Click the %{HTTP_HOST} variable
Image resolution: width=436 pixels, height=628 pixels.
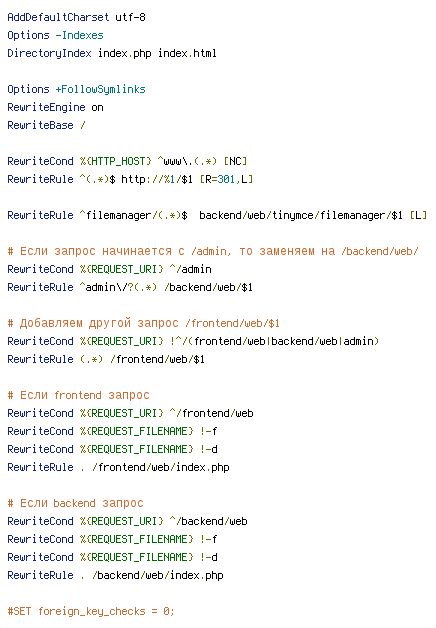(x=116, y=161)
